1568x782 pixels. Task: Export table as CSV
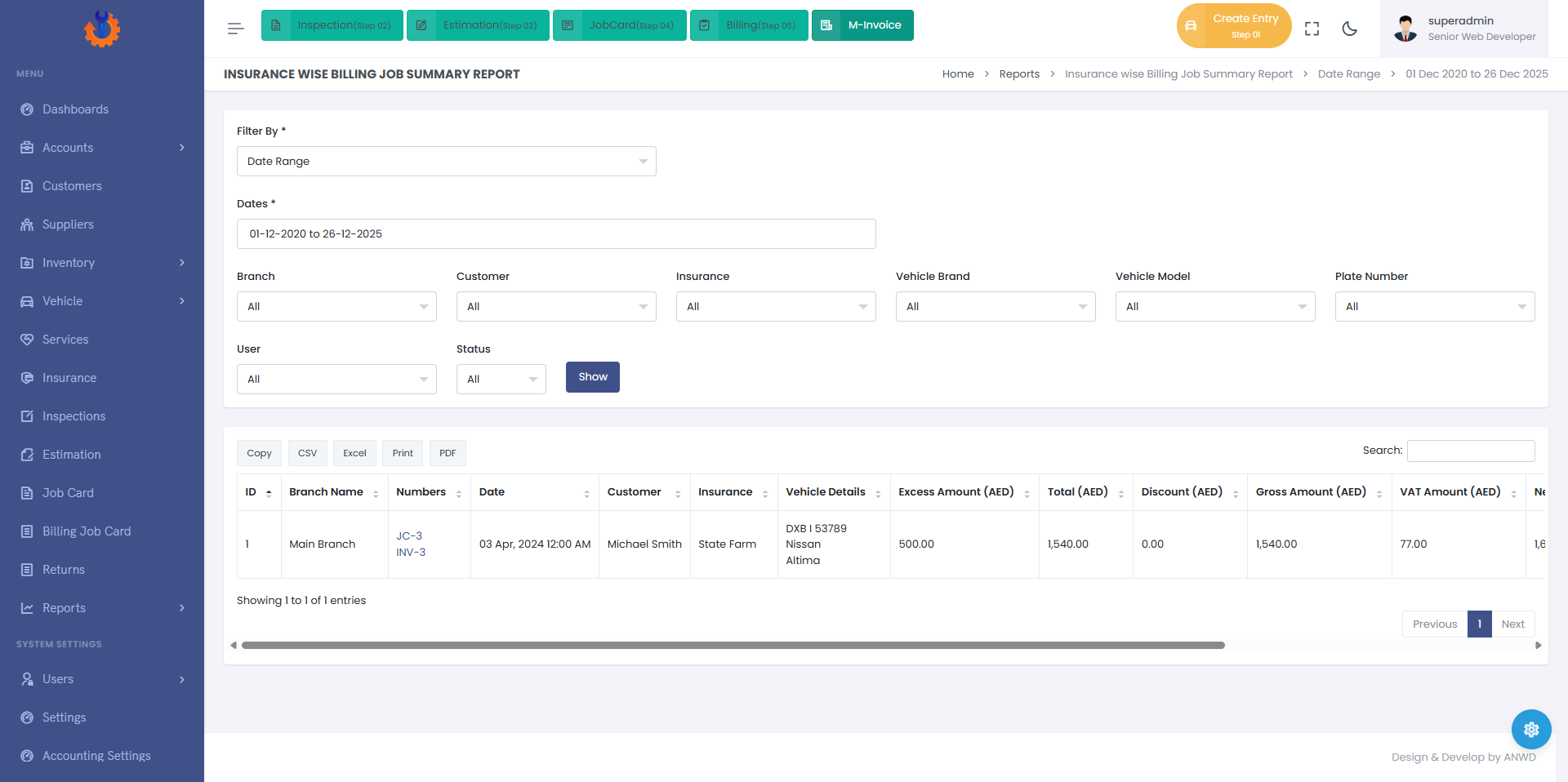pos(308,453)
